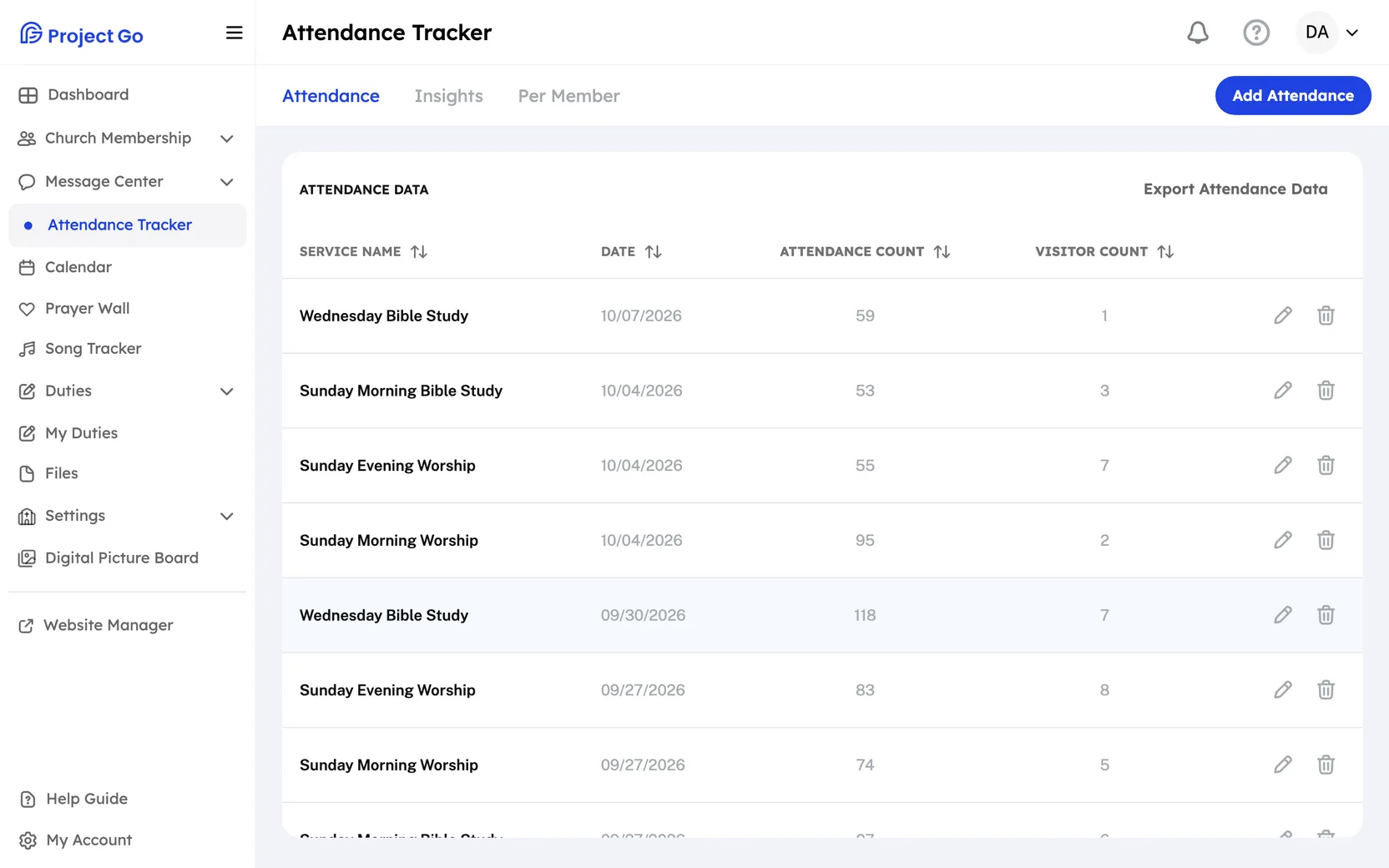Open the notifications bell

point(1198,33)
